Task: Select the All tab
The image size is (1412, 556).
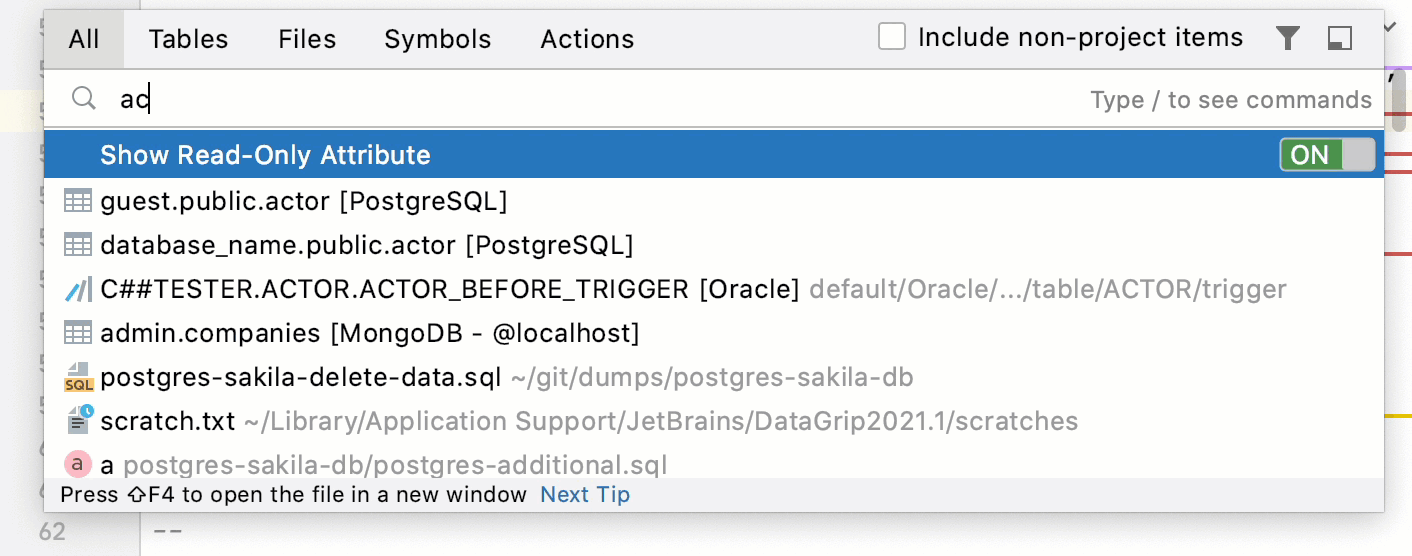Action: [x=84, y=39]
